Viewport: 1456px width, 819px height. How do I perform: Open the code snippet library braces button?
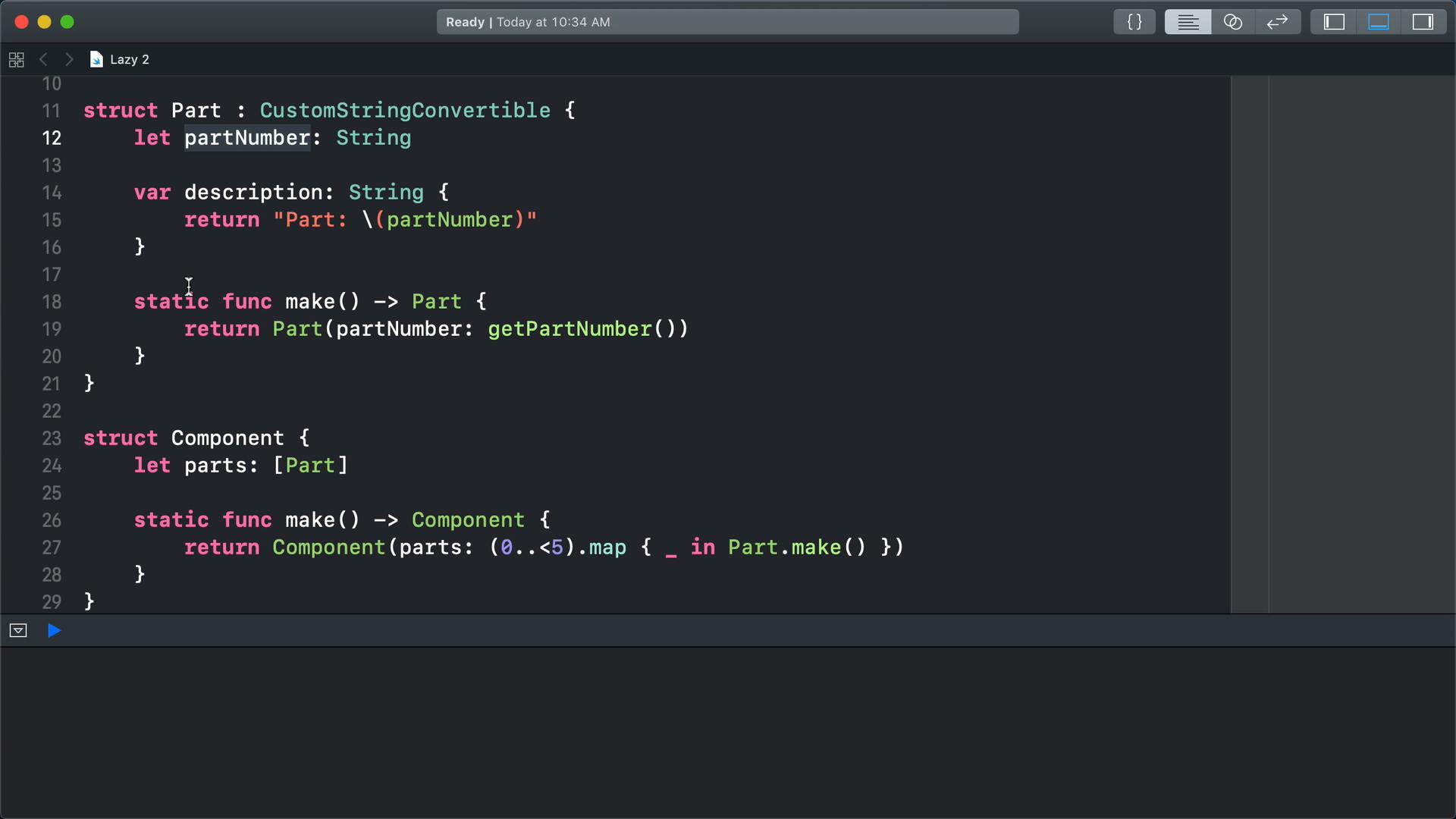click(1134, 22)
